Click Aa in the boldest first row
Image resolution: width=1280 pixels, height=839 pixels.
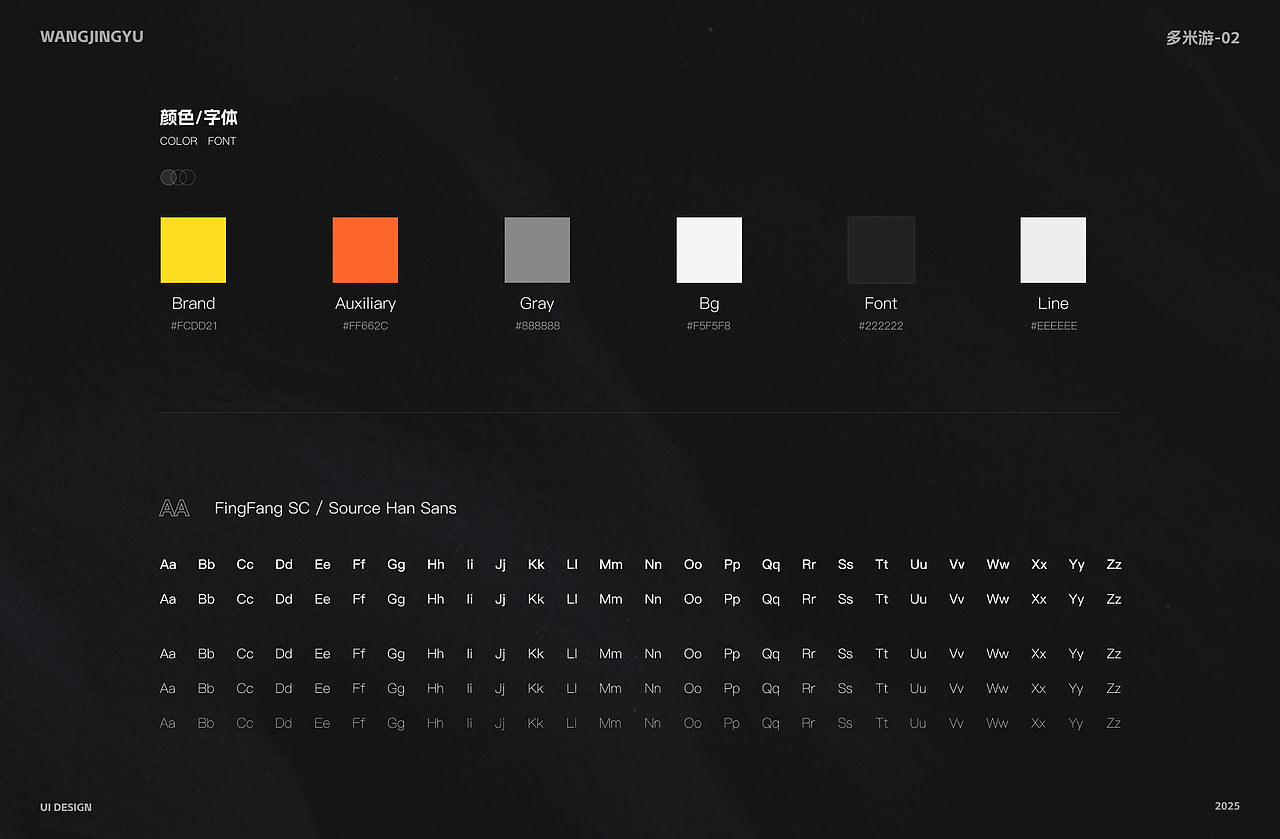(x=168, y=564)
